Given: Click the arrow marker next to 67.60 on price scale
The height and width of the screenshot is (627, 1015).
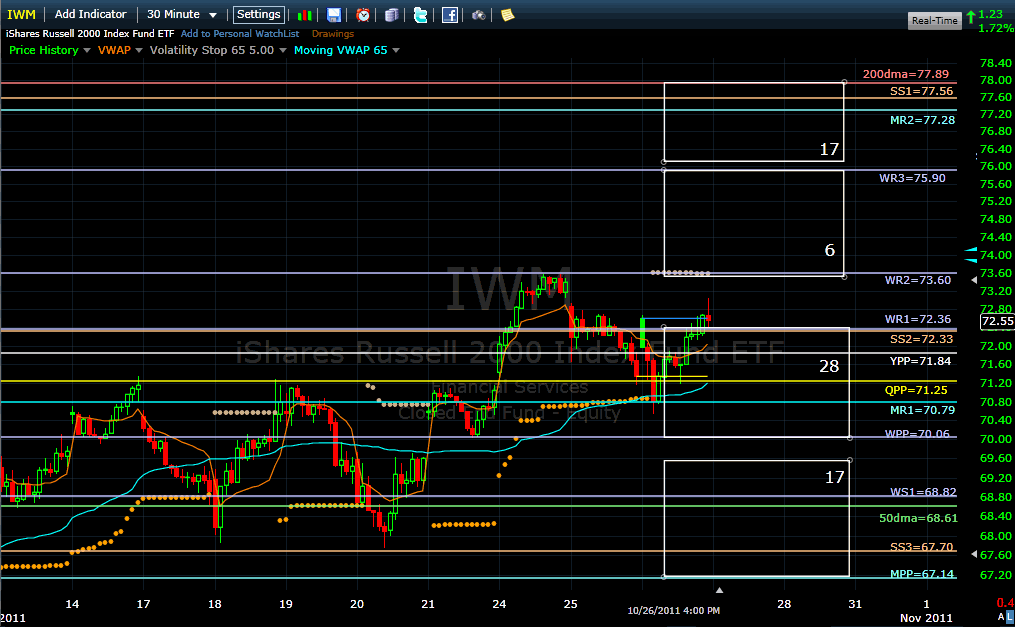Looking at the screenshot, I should click(974, 555).
